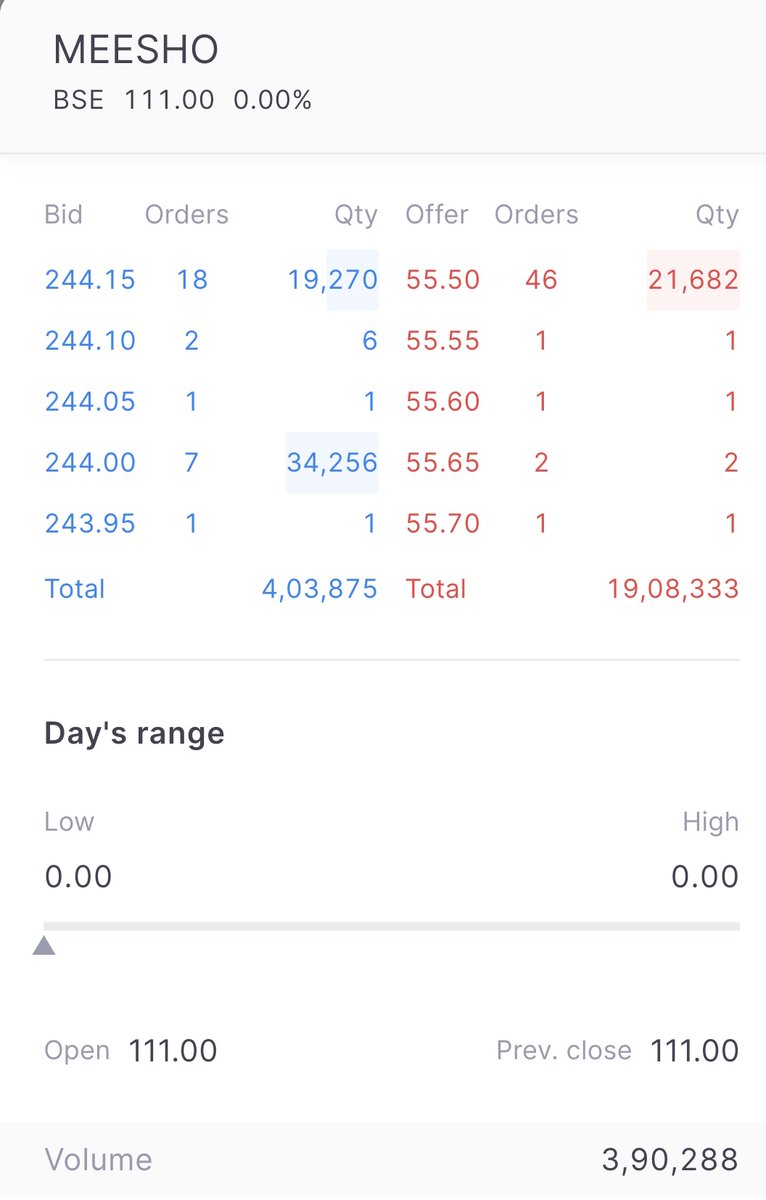Tap the Offer column header
766x1200 pixels.
[x=437, y=215]
